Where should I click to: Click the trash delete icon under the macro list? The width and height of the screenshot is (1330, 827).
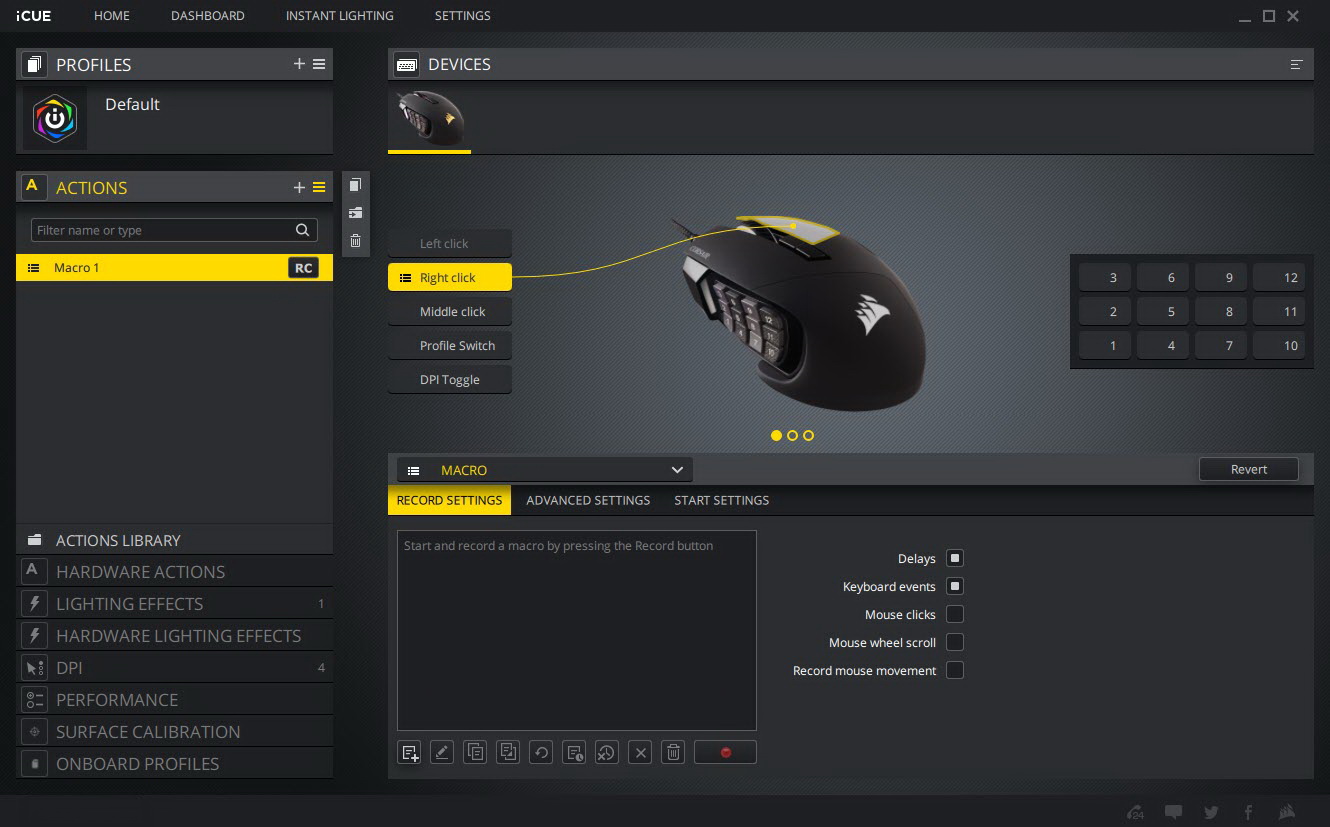pyautogui.click(x=674, y=752)
